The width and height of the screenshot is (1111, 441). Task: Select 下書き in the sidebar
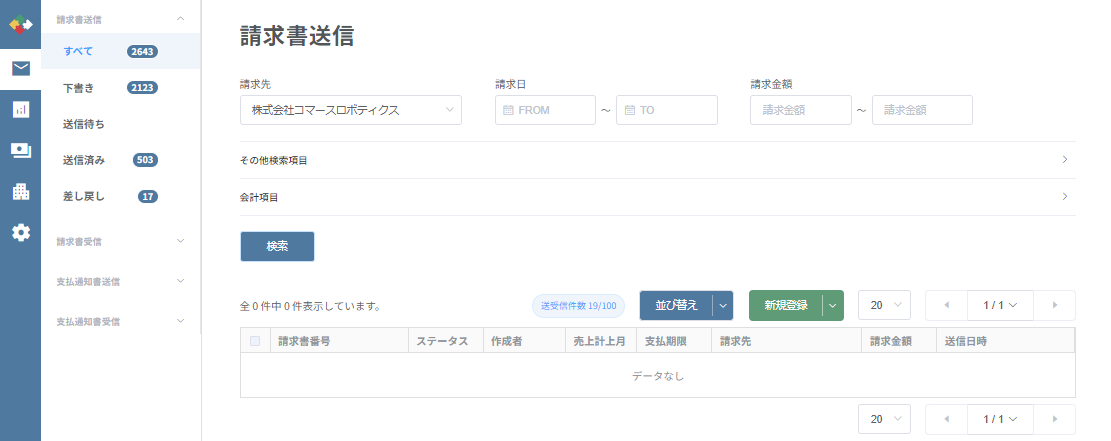[78, 88]
